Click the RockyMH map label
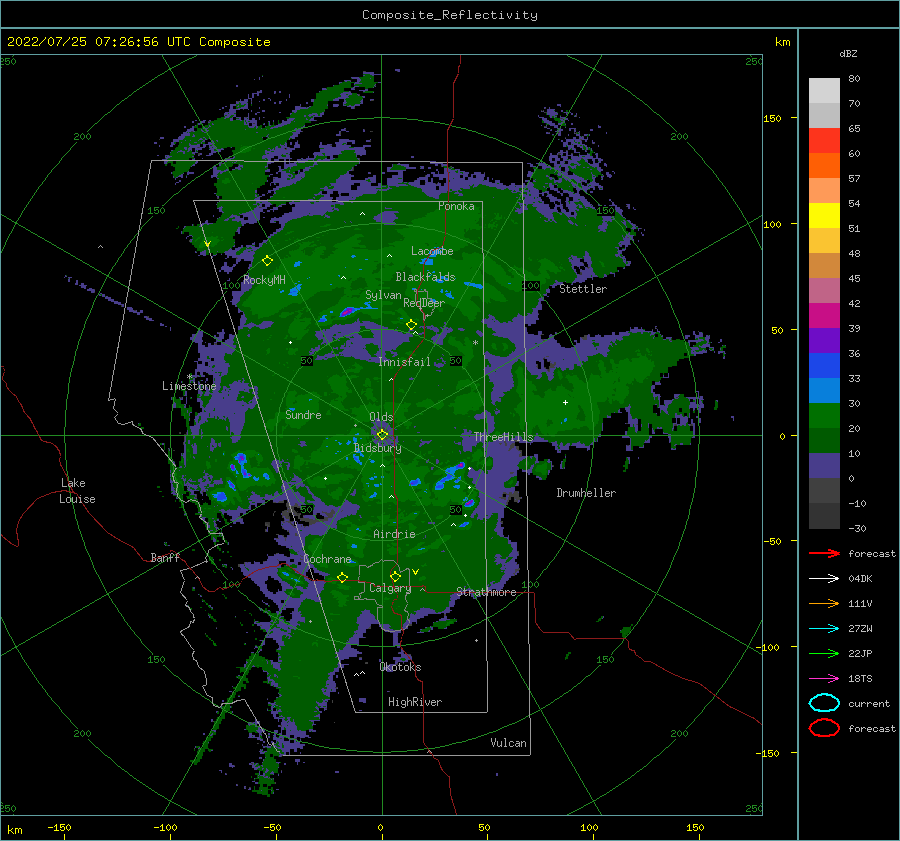 tap(264, 280)
